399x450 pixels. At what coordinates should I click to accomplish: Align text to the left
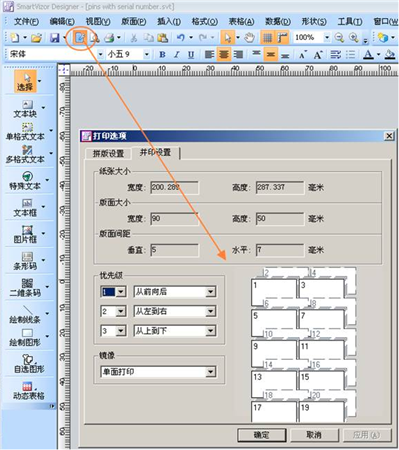209,54
